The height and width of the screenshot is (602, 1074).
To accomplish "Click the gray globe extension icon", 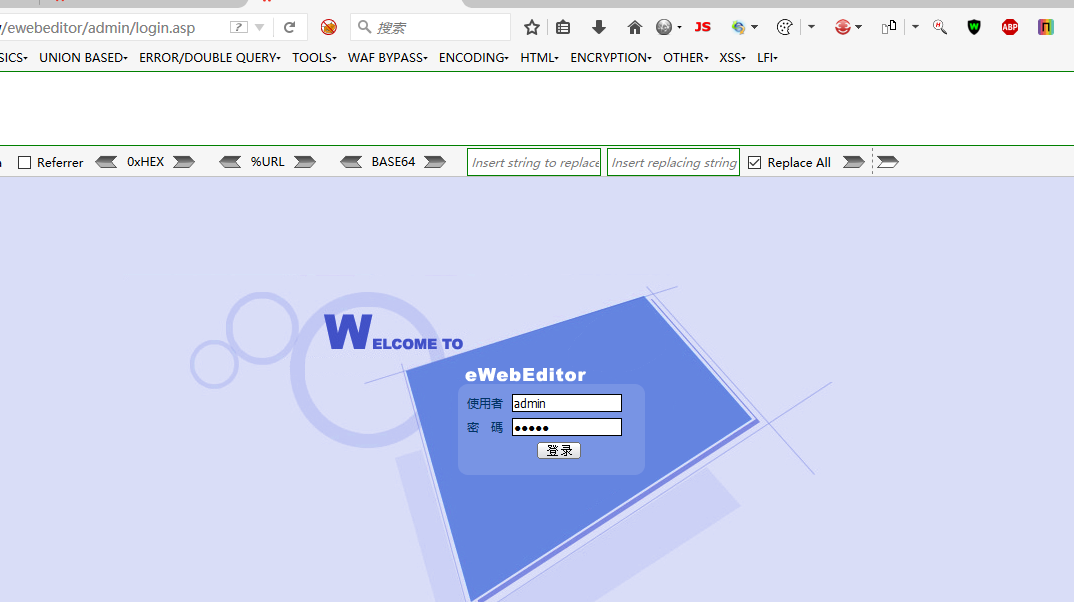I will 664,27.
